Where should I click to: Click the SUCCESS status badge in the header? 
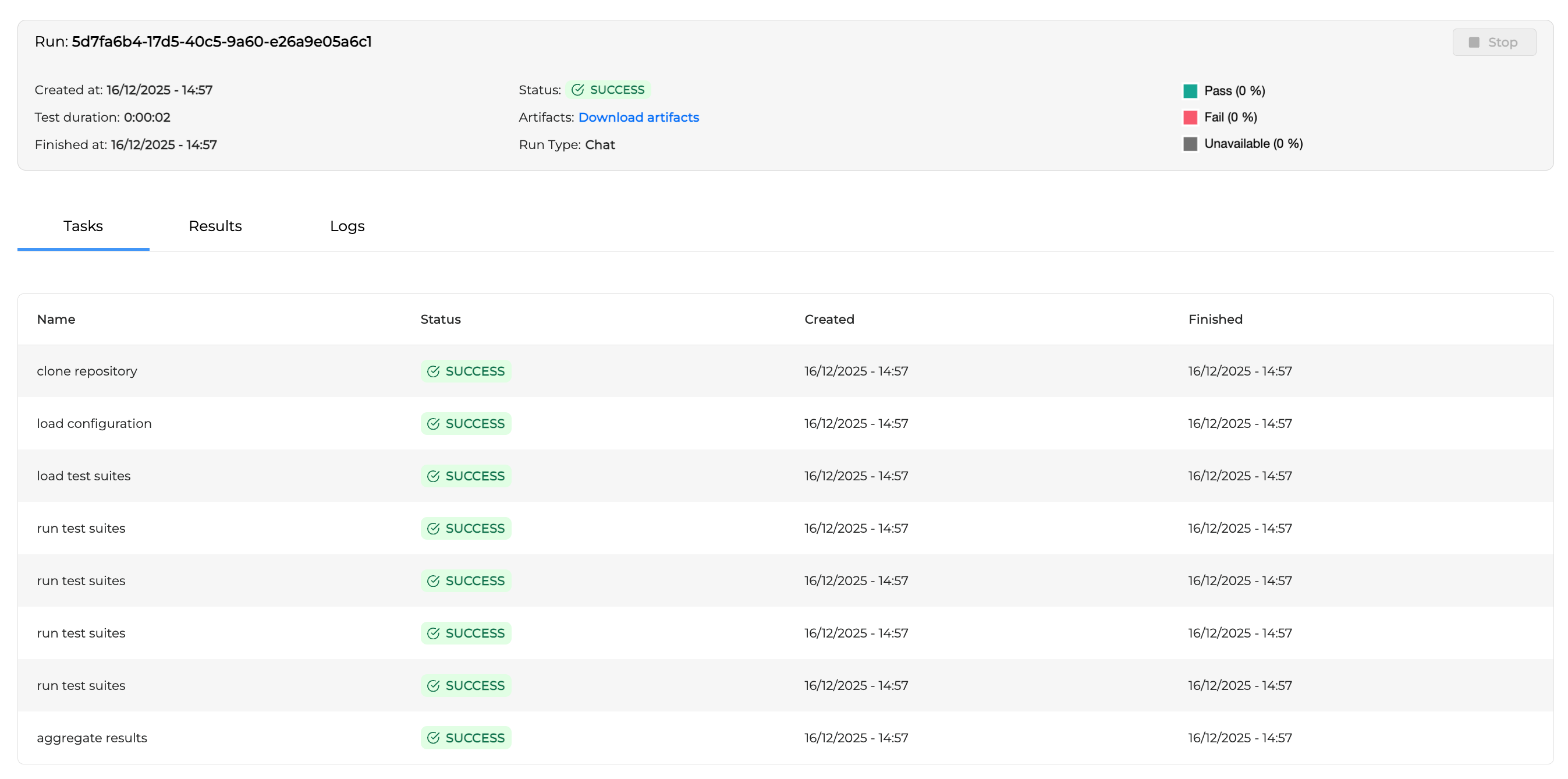tap(609, 90)
